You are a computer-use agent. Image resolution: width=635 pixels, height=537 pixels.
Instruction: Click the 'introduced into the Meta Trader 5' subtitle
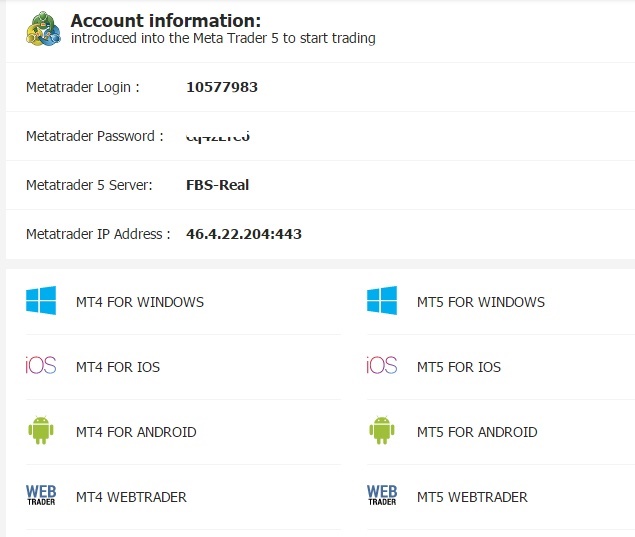(x=223, y=38)
